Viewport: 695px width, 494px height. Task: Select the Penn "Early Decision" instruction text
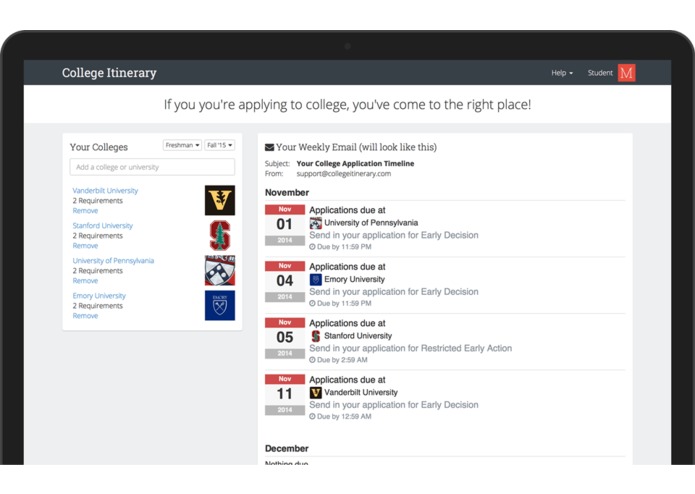point(394,235)
